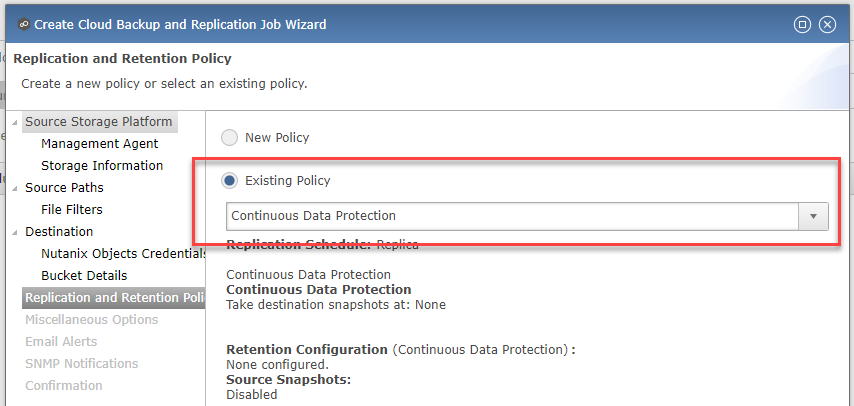Select the New Policy radio button
The image size is (854, 406).
coord(229,137)
